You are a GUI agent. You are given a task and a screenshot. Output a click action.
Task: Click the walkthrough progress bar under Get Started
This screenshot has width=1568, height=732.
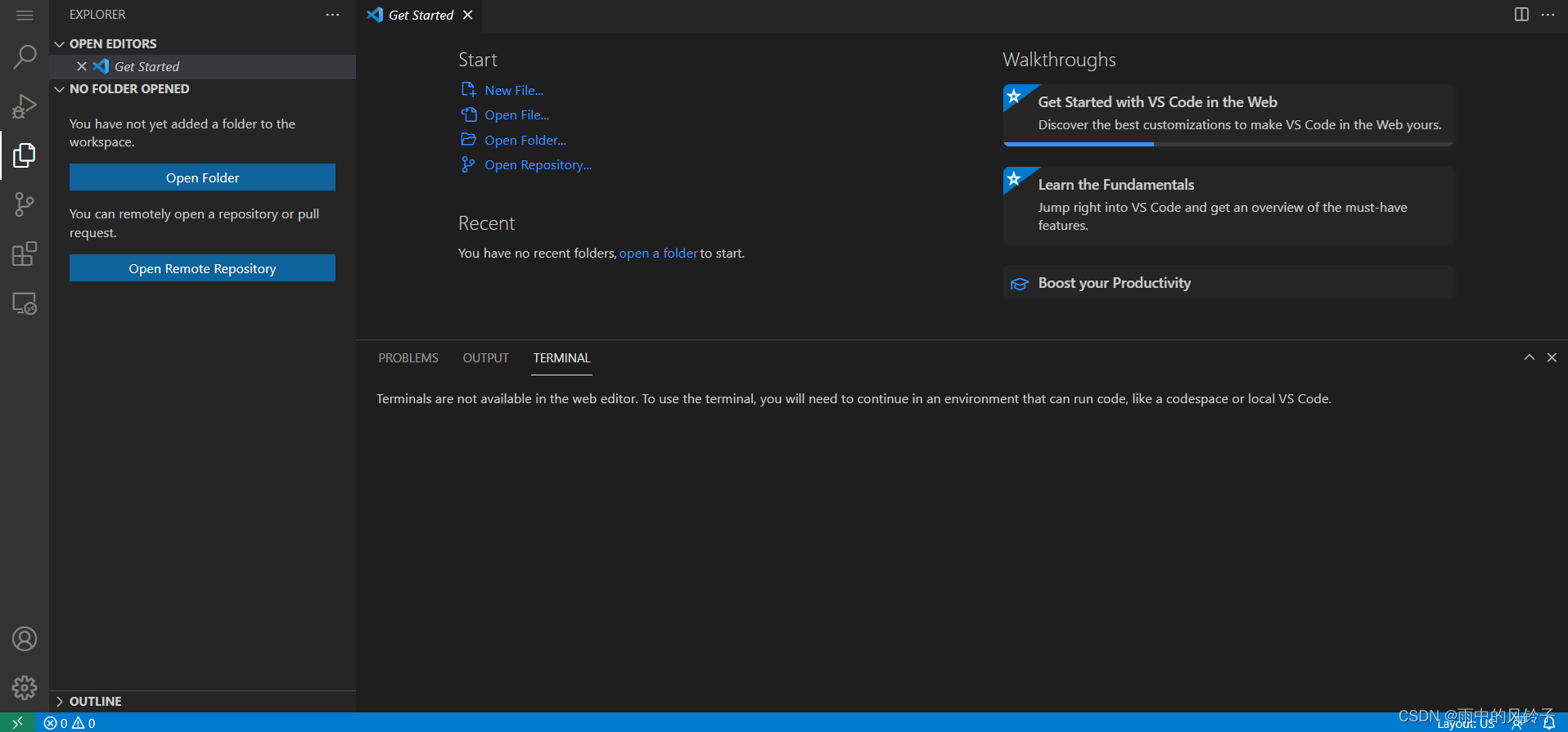(x=1228, y=145)
